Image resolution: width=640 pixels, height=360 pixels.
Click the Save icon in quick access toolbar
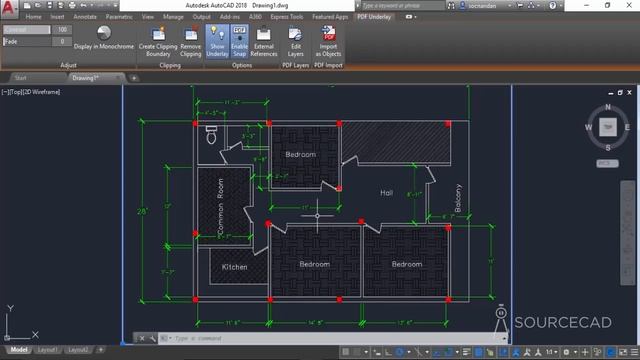click(x=49, y=6)
